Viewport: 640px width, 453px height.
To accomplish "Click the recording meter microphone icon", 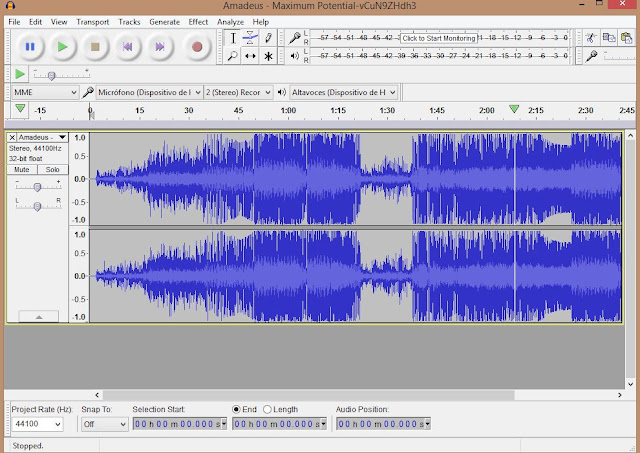I will coord(294,38).
